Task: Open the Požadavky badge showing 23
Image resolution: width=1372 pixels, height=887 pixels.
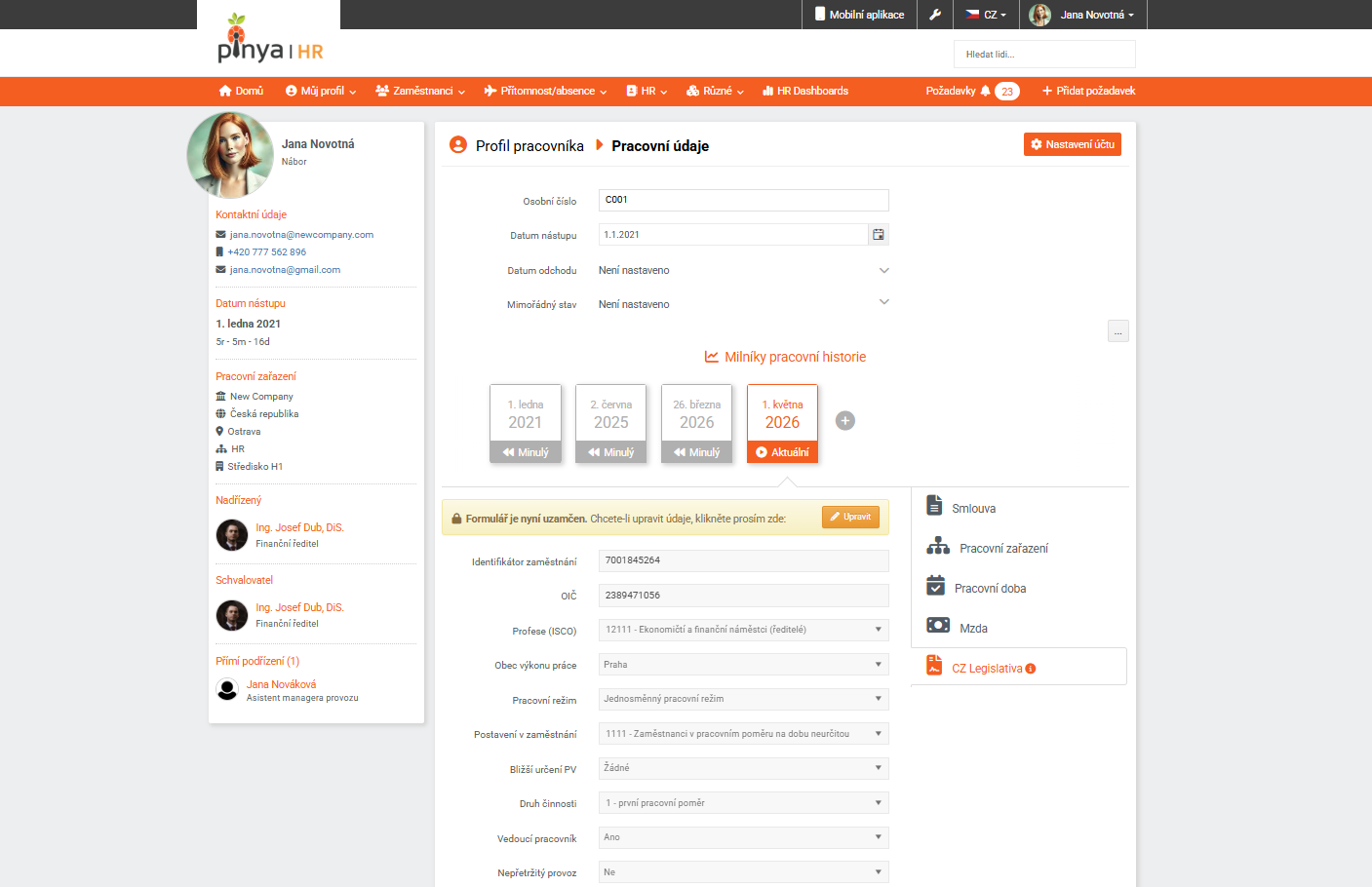Action: click(1007, 91)
